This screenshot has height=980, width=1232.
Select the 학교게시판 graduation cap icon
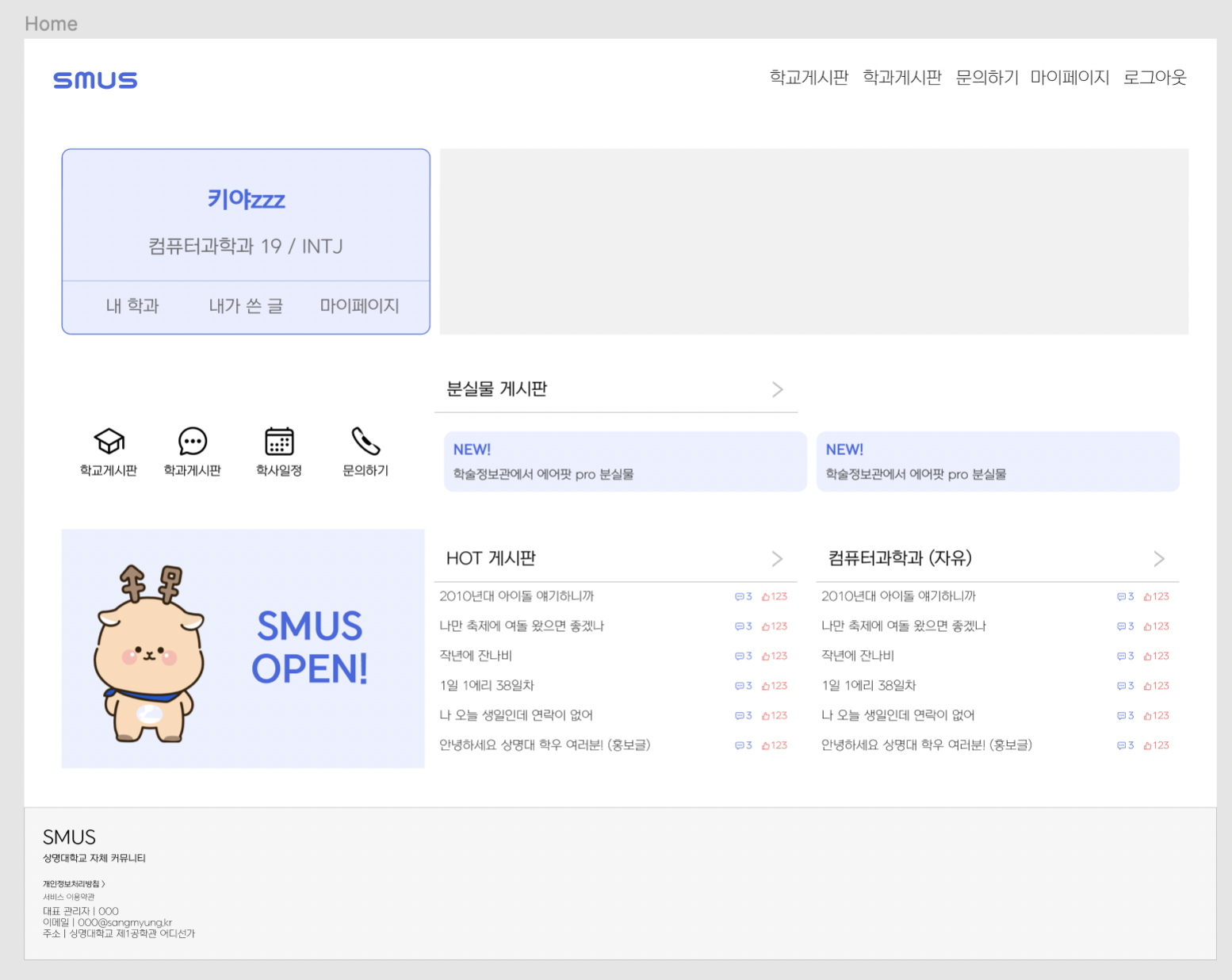[x=109, y=442]
